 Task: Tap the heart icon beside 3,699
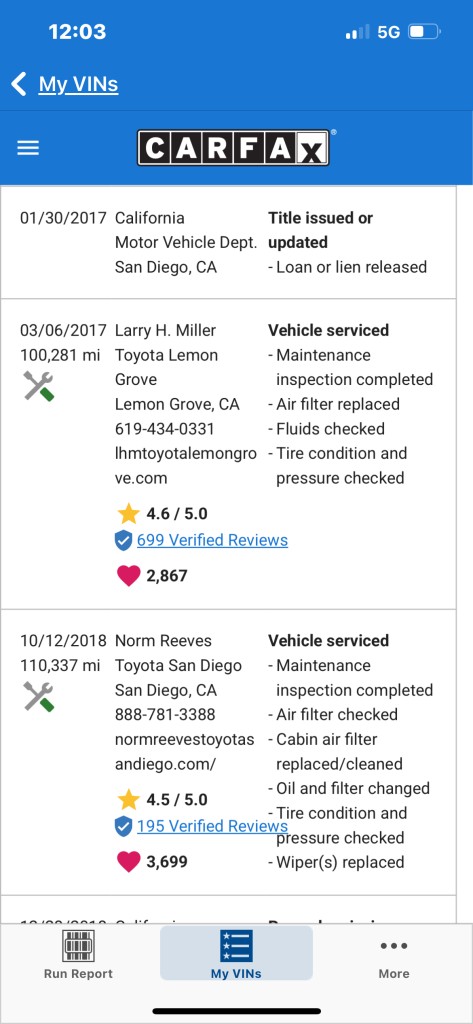[x=129, y=861]
